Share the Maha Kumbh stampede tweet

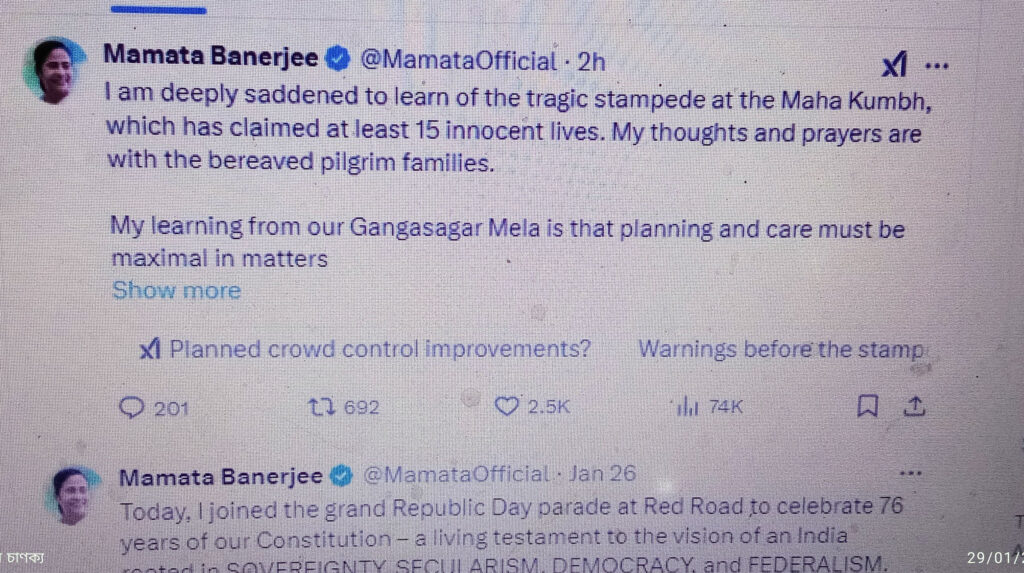click(x=915, y=406)
